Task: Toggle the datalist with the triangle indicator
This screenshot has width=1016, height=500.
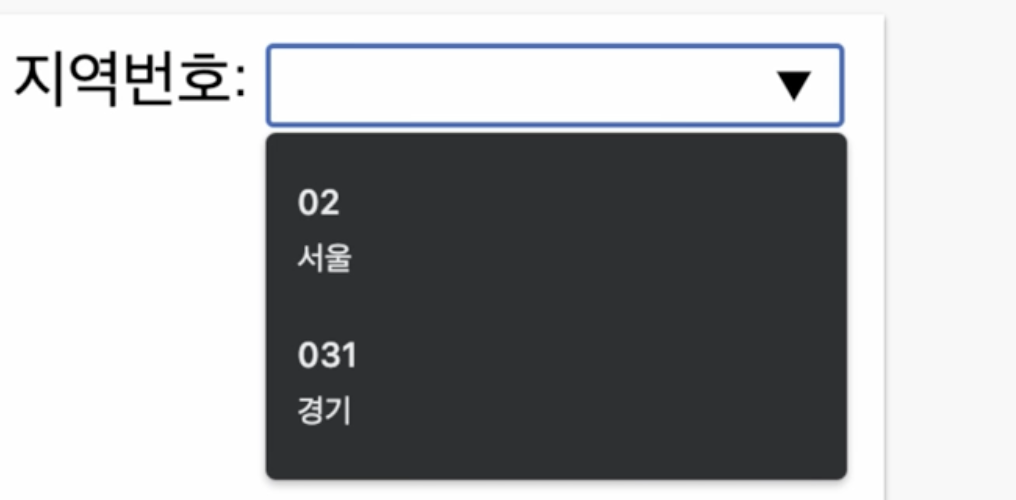Action: 794,86
